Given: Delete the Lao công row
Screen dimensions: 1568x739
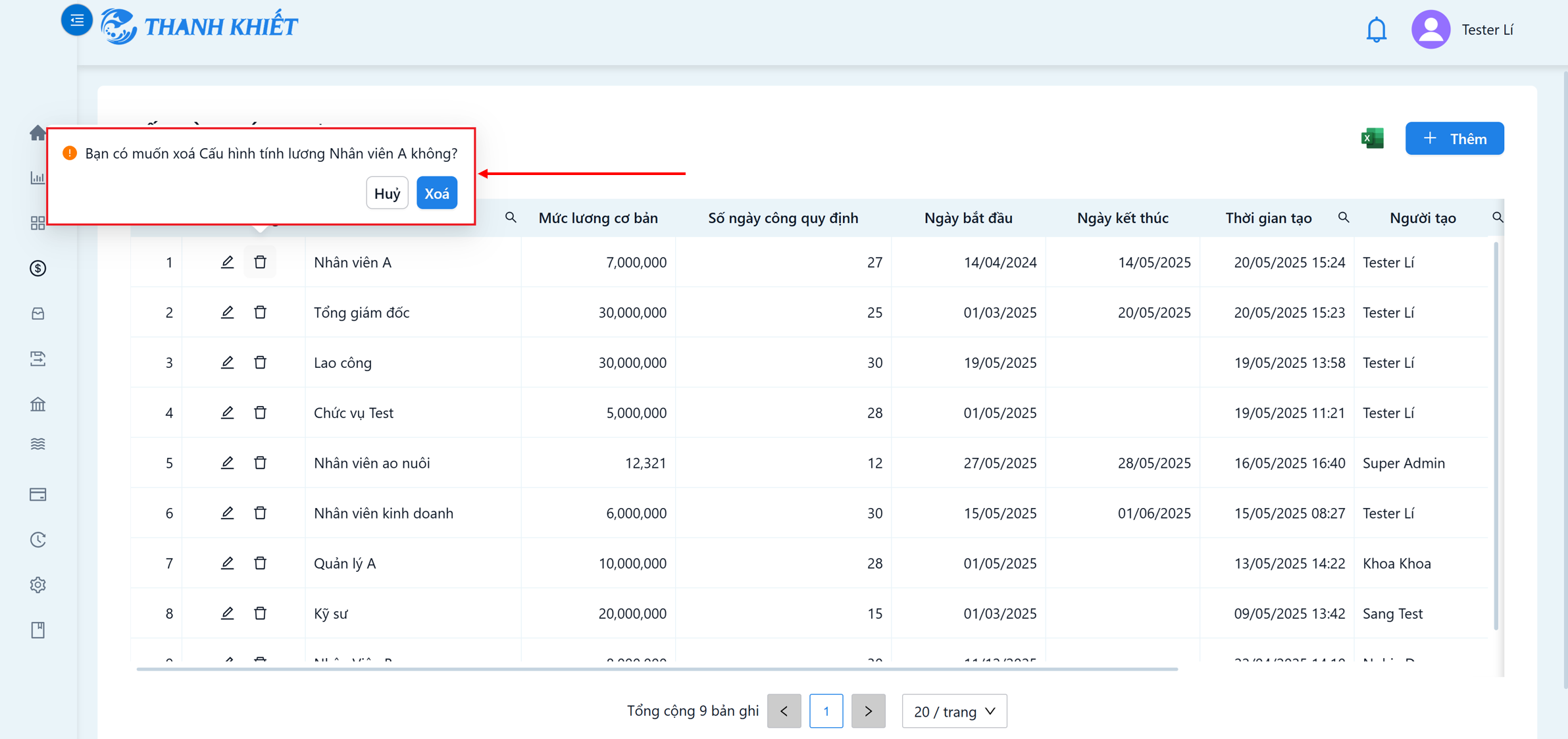Looking at the screenshot, I should pos(261,362).
